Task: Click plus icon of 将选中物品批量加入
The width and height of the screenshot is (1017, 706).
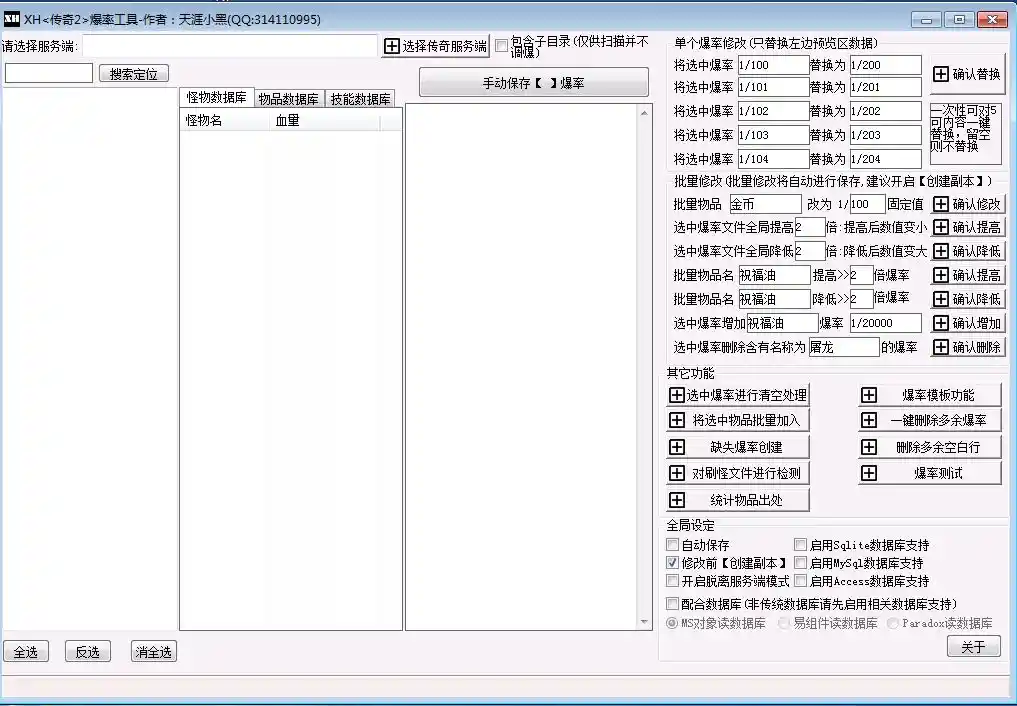Action: (x=676, y=420)
